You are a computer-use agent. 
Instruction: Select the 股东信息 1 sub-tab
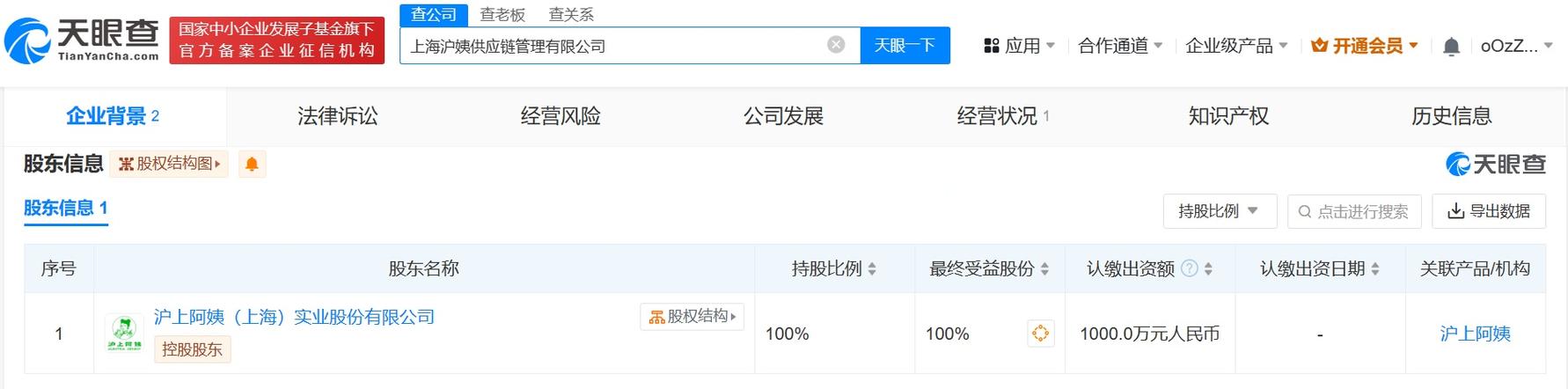tap(66, 209)
